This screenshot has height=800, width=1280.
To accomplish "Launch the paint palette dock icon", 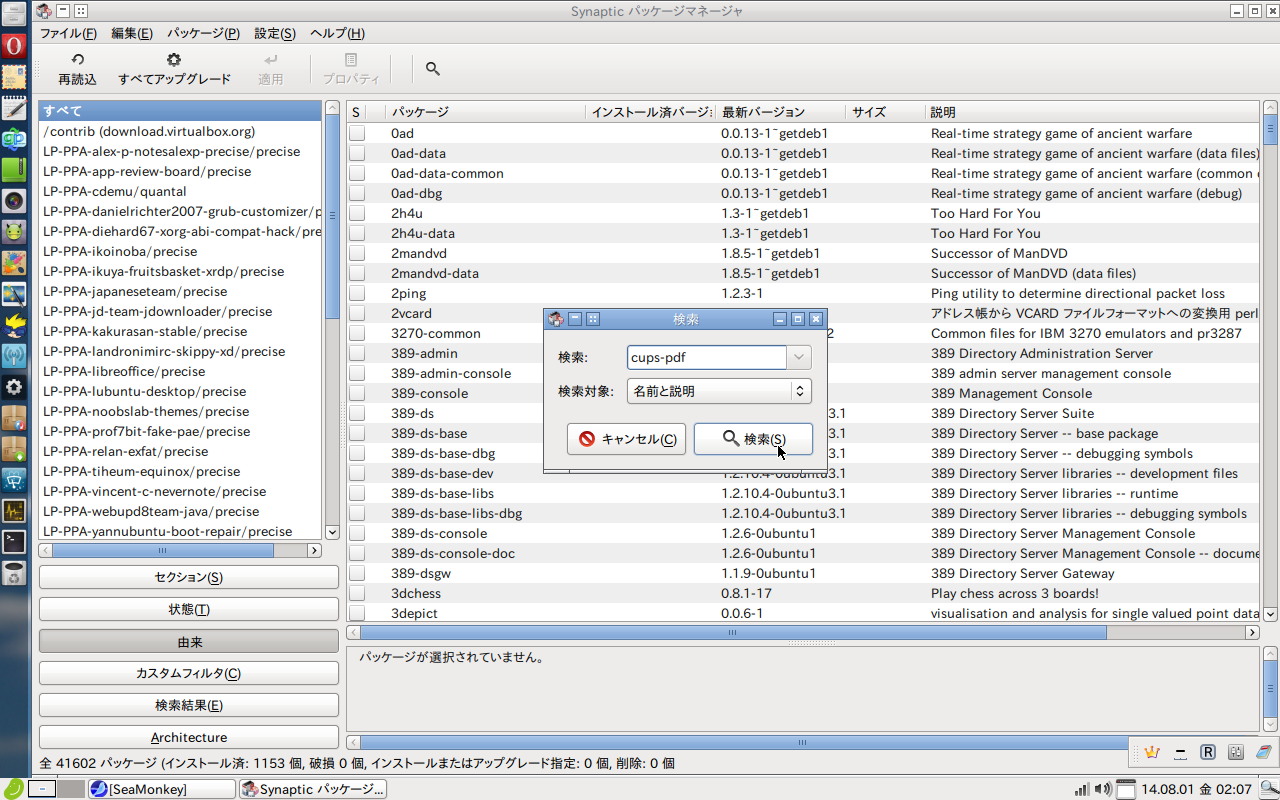I will (x=13, y=263).
